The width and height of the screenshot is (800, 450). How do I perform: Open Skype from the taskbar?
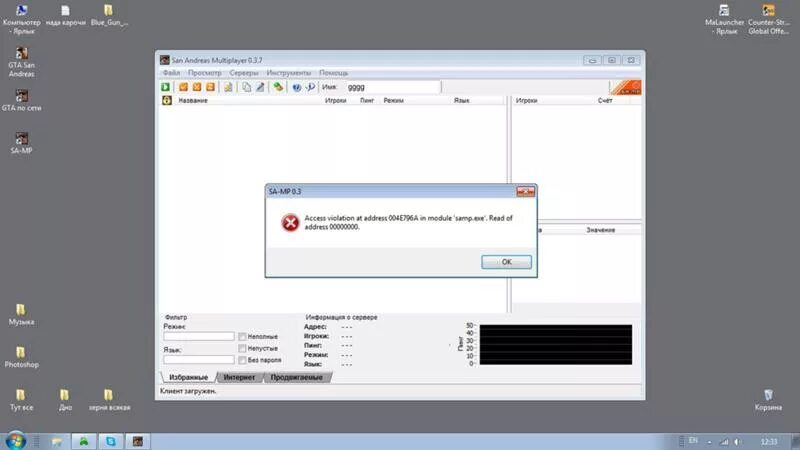coord(111,441)
